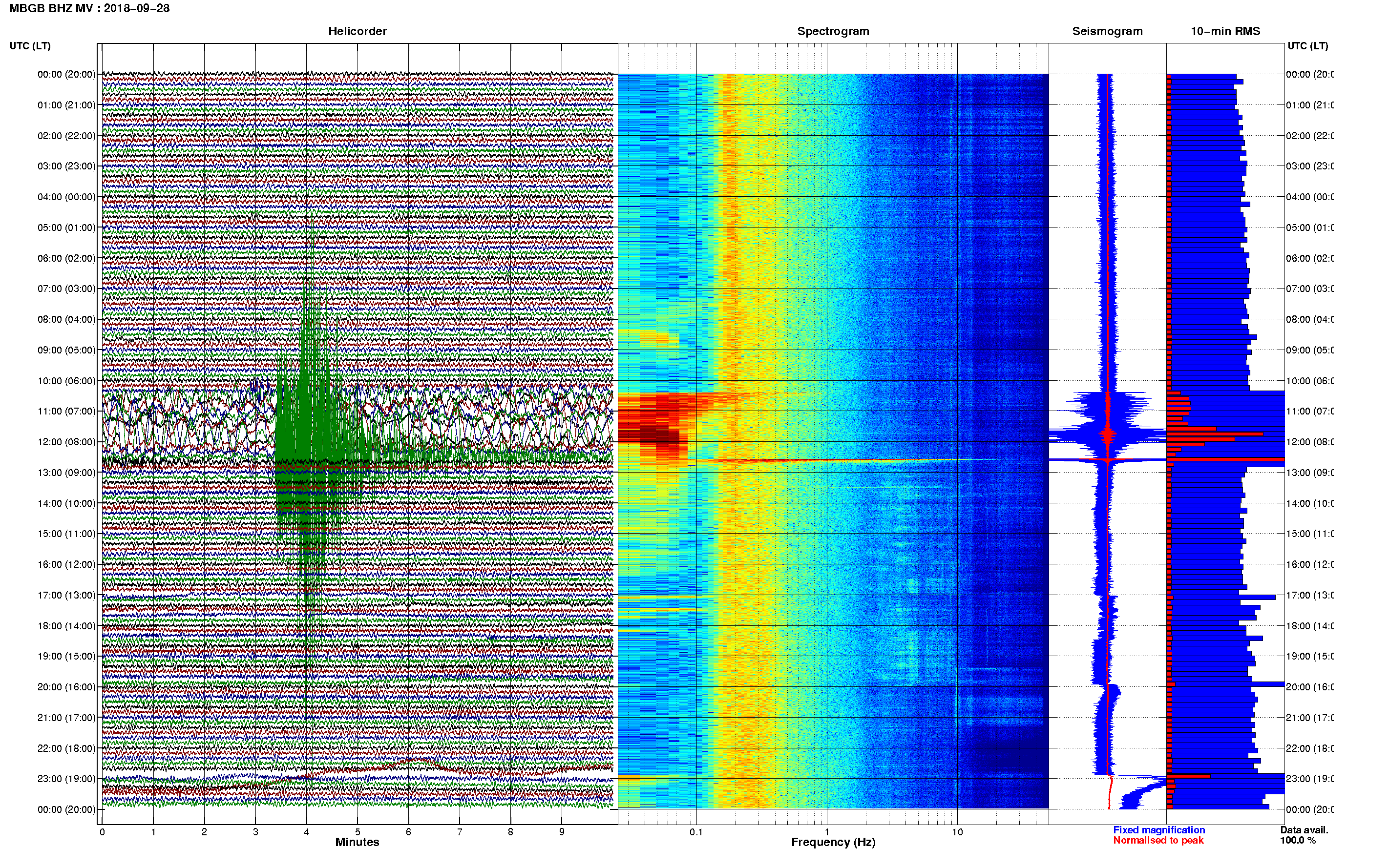The image size is (1389, 868).
Task: Click the left time label '23:00 (19:00)'
Action: pyautogui.click(x=66, y=779)
